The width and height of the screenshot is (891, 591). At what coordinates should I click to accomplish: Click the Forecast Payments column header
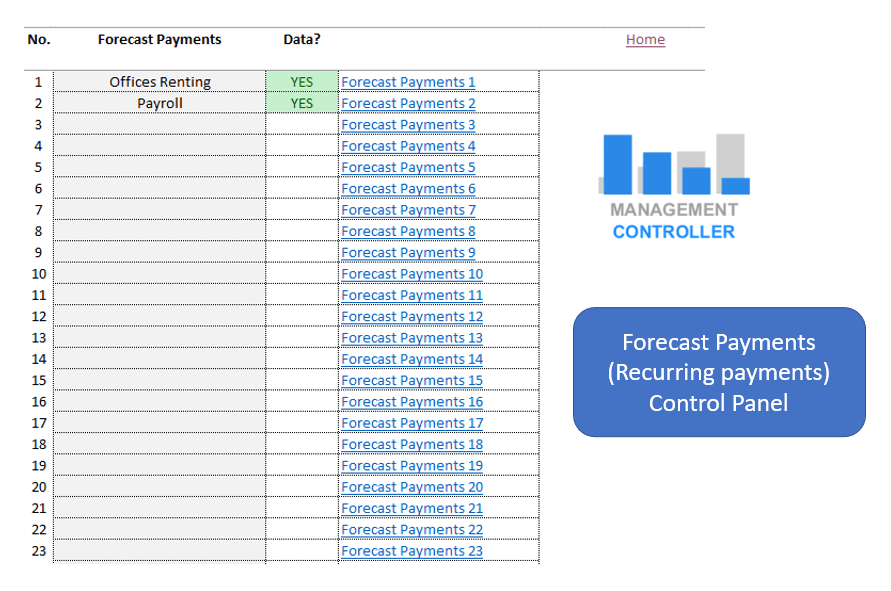click(x=160, y=40)
